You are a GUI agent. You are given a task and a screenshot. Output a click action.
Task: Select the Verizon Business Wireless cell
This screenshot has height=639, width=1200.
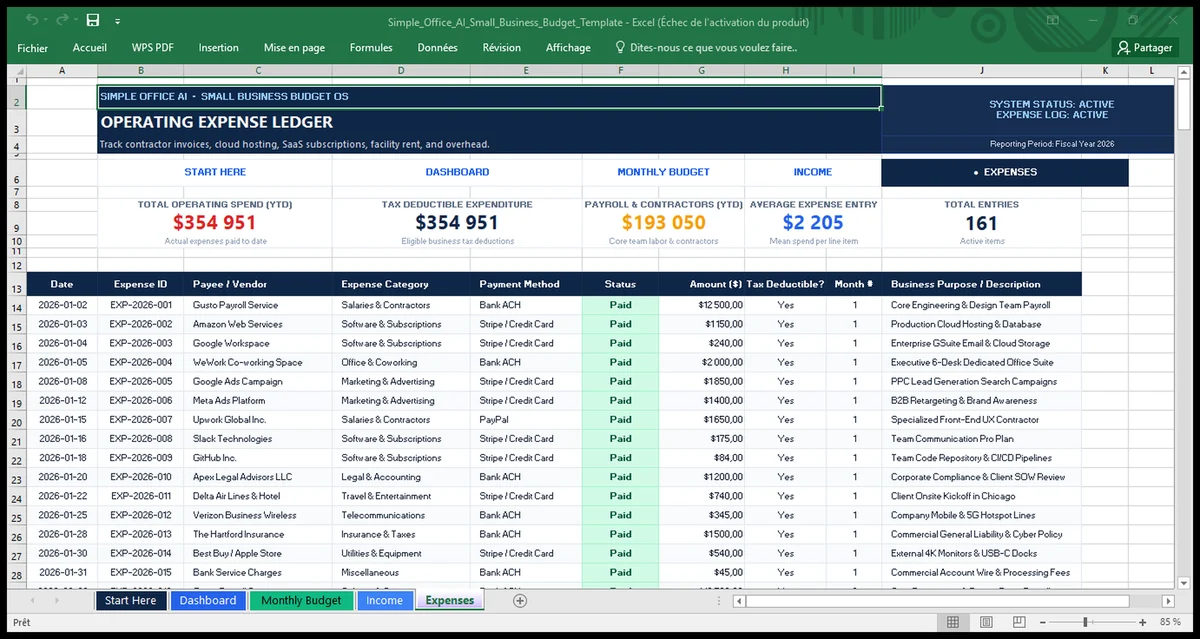258,515
